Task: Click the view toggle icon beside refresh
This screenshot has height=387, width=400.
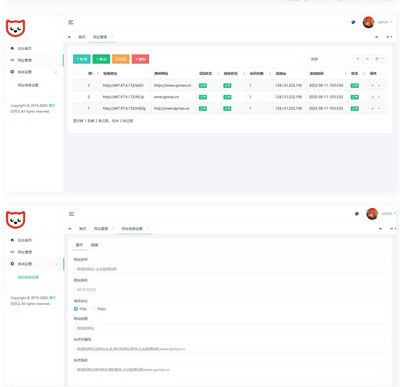Action: pos(367,59)
